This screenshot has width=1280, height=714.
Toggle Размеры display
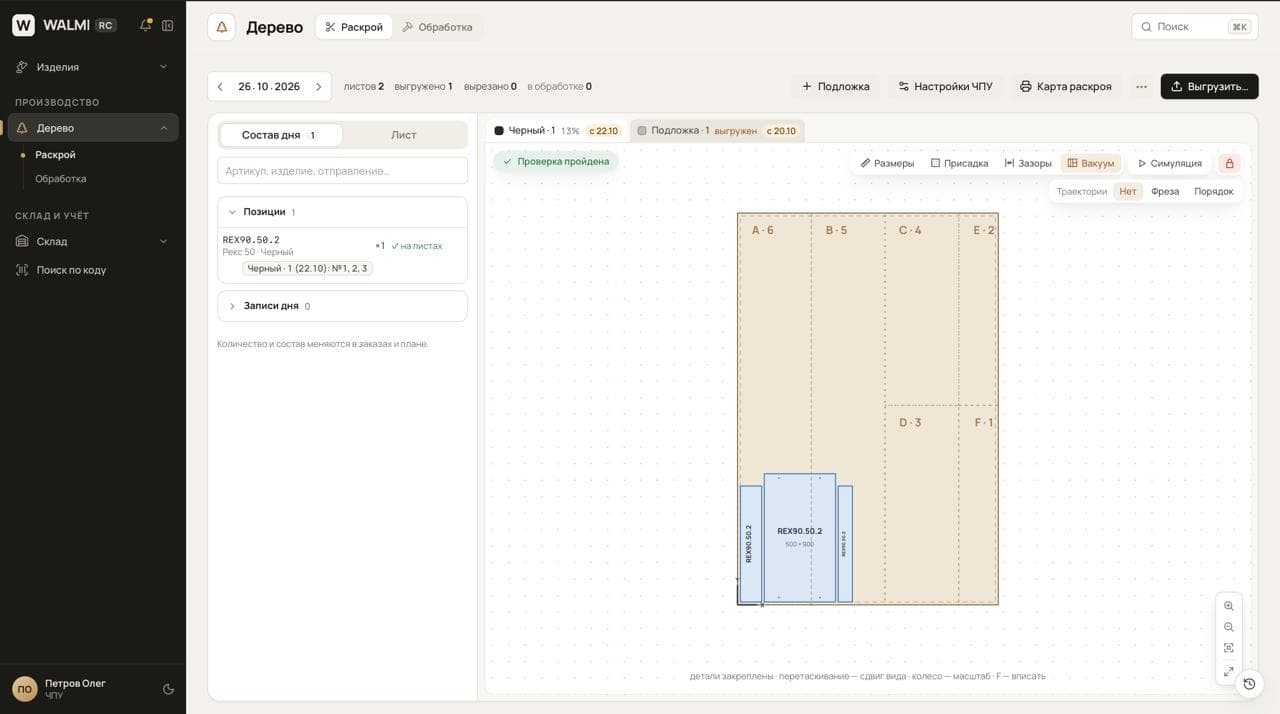[887, 163]
